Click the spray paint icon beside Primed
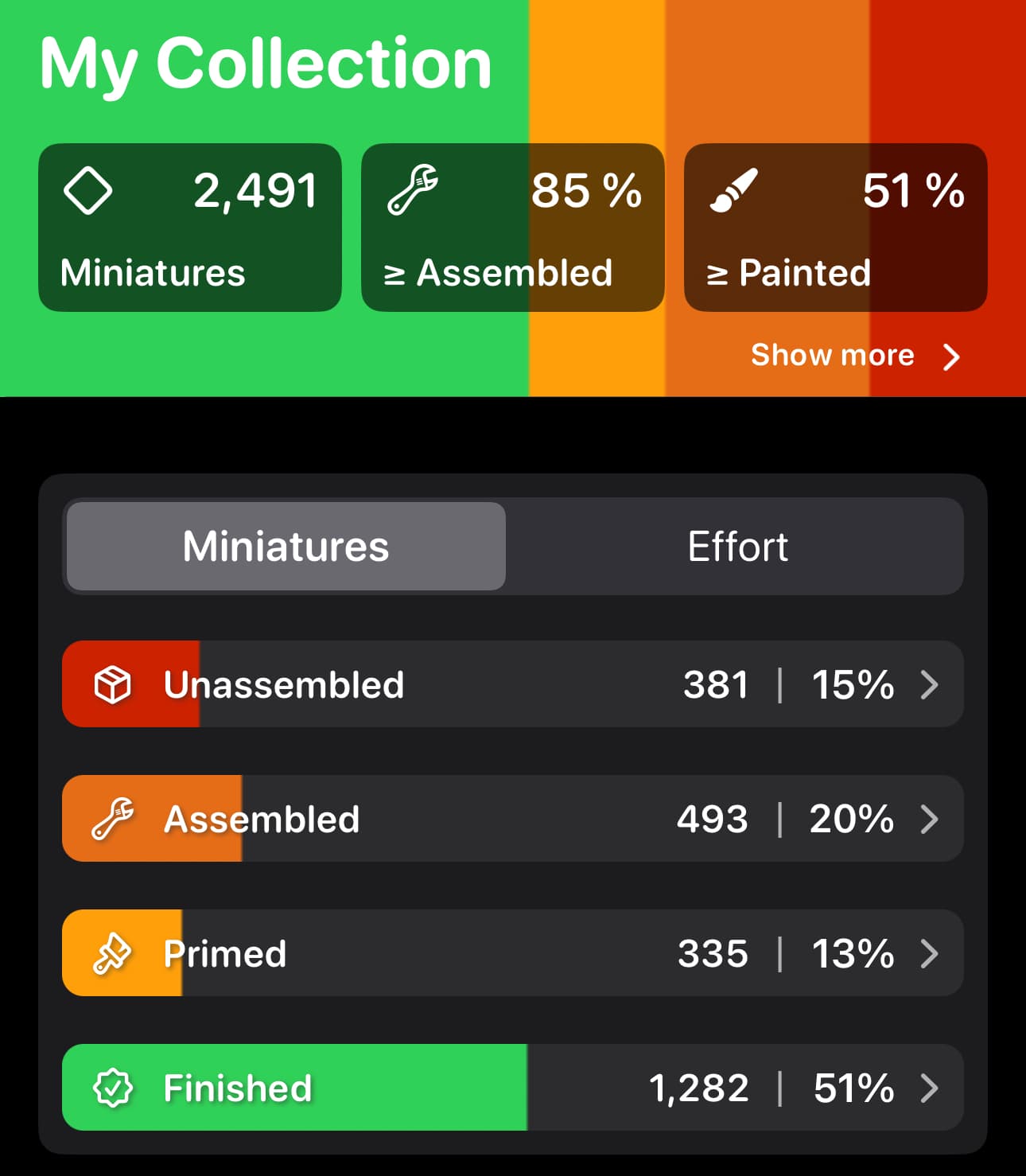Image resolution: width=1026 pixels, height=1176 pixels. [112, 953]
